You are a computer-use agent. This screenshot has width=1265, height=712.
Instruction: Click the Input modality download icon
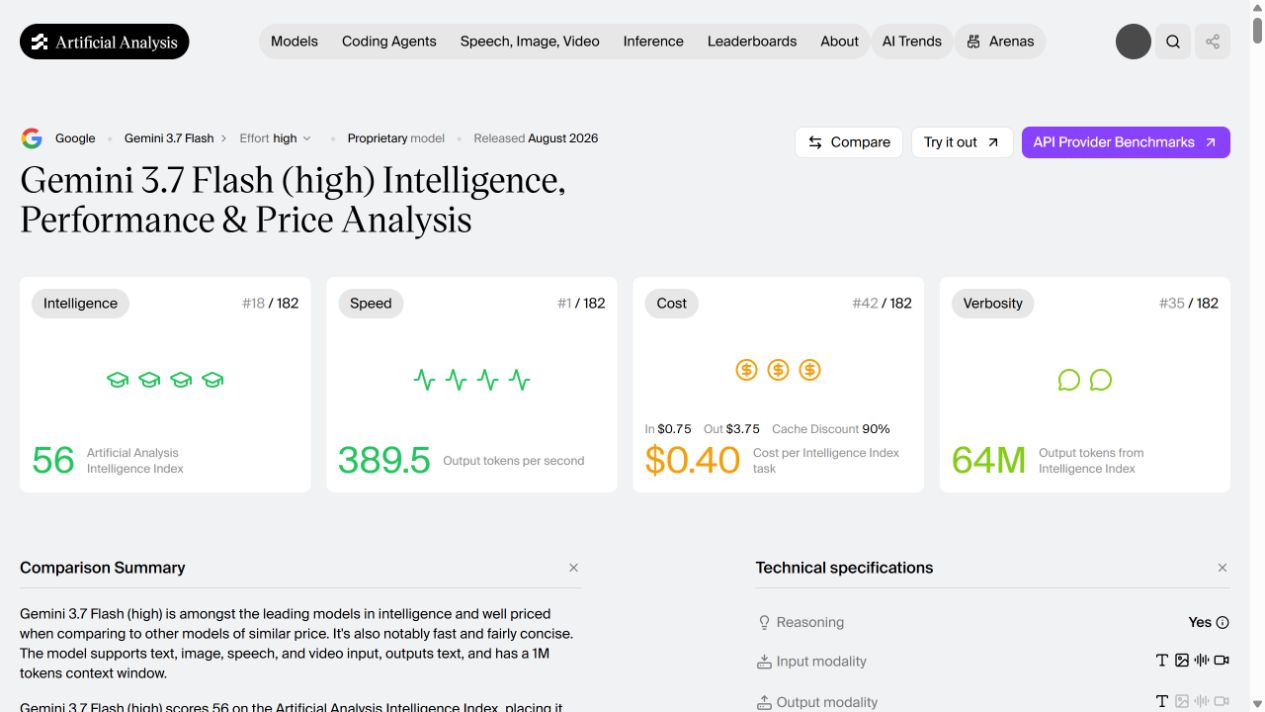(x=765, y=661)
